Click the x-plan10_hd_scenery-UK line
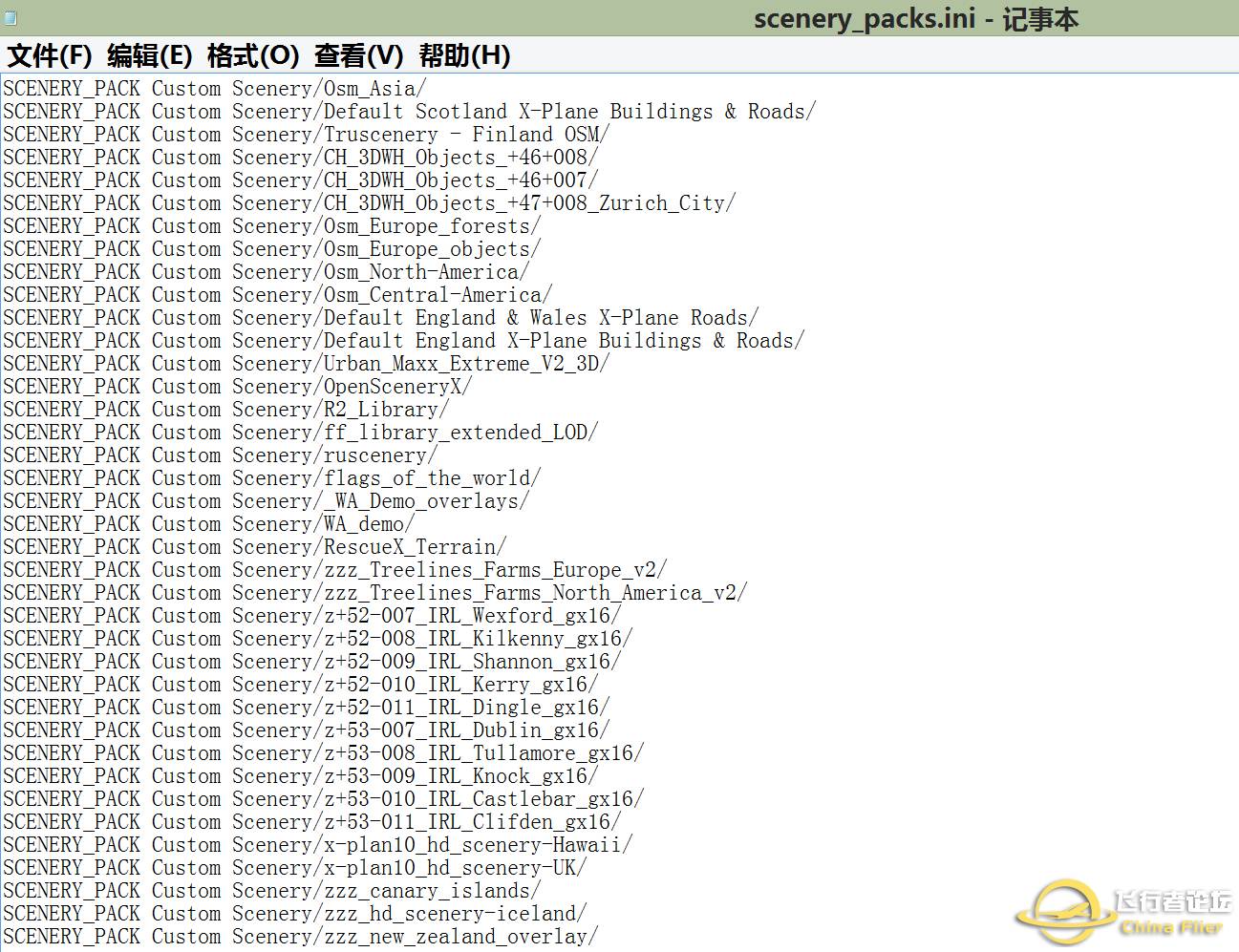Viewport: 1239px width, 952px height. point(294,868)
